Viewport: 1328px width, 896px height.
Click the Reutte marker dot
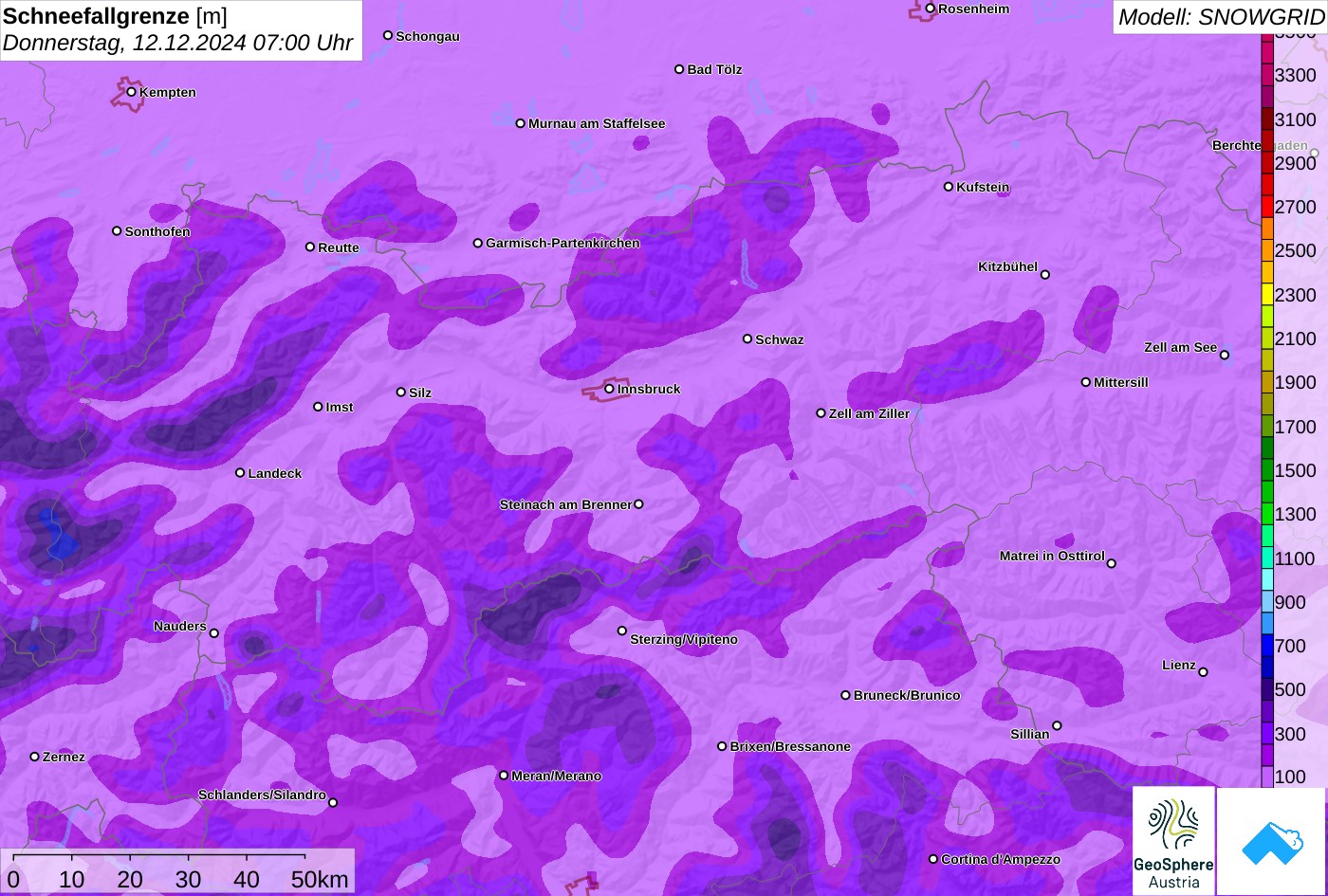tap(310, 247)
